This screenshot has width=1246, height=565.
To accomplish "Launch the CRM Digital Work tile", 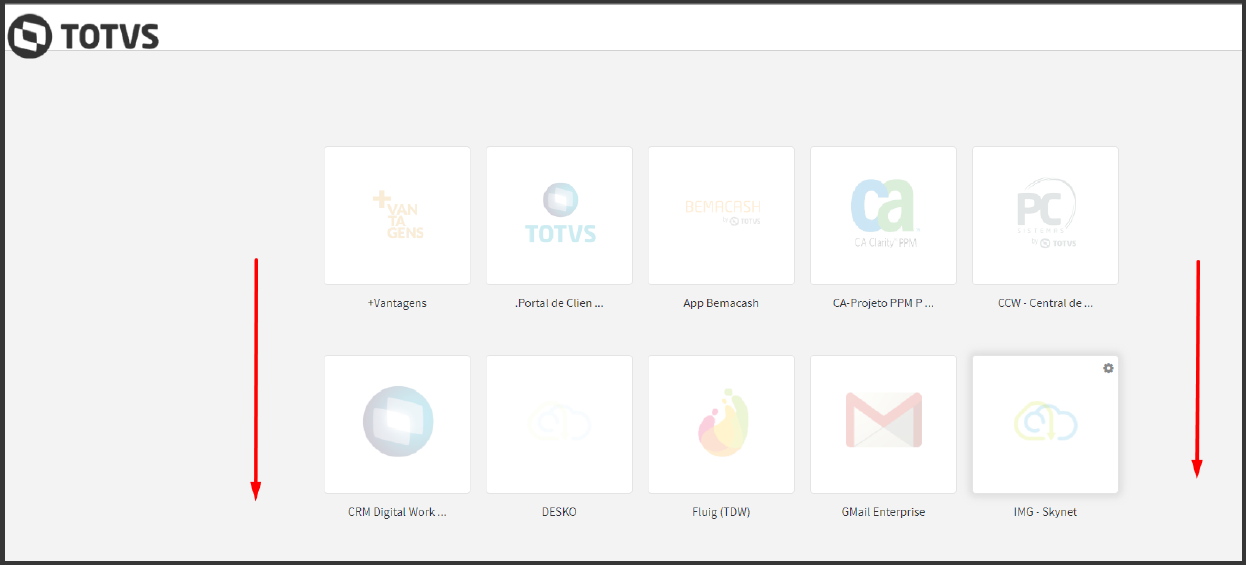I will pyautogui.click(x=397, y=424).
